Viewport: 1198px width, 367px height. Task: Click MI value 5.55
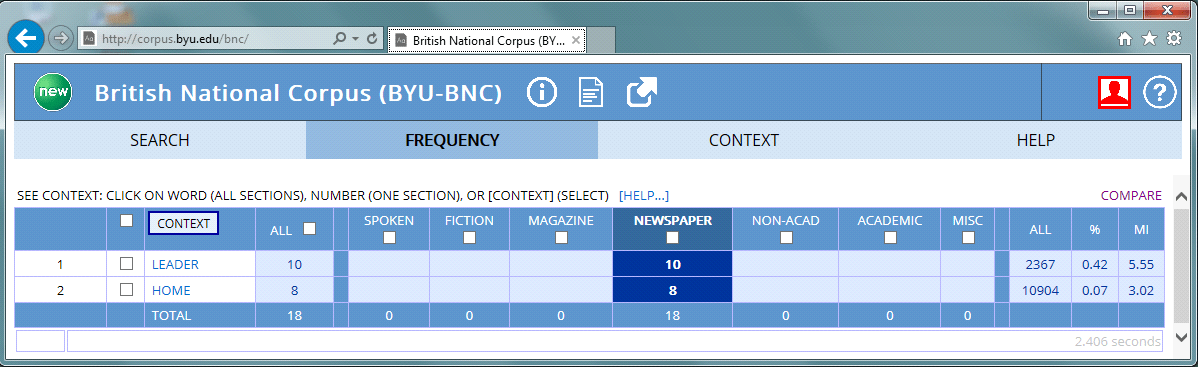pyautogui.click(x=1142, y=265)
